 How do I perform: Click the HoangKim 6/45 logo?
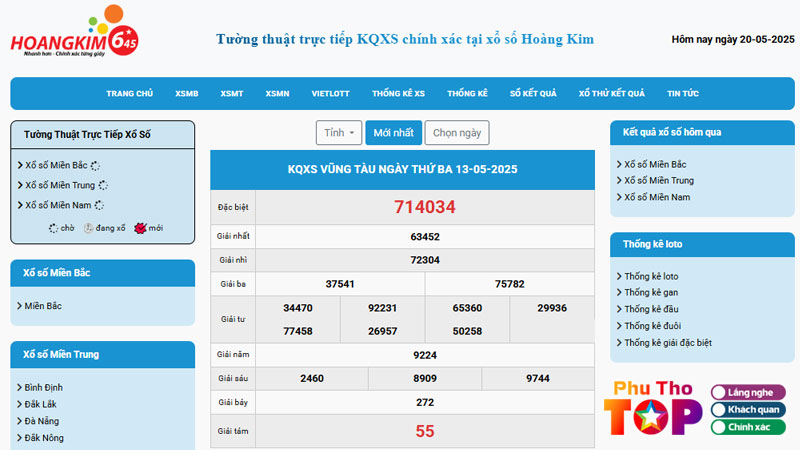pyautogui.click(x=74, y=32)
